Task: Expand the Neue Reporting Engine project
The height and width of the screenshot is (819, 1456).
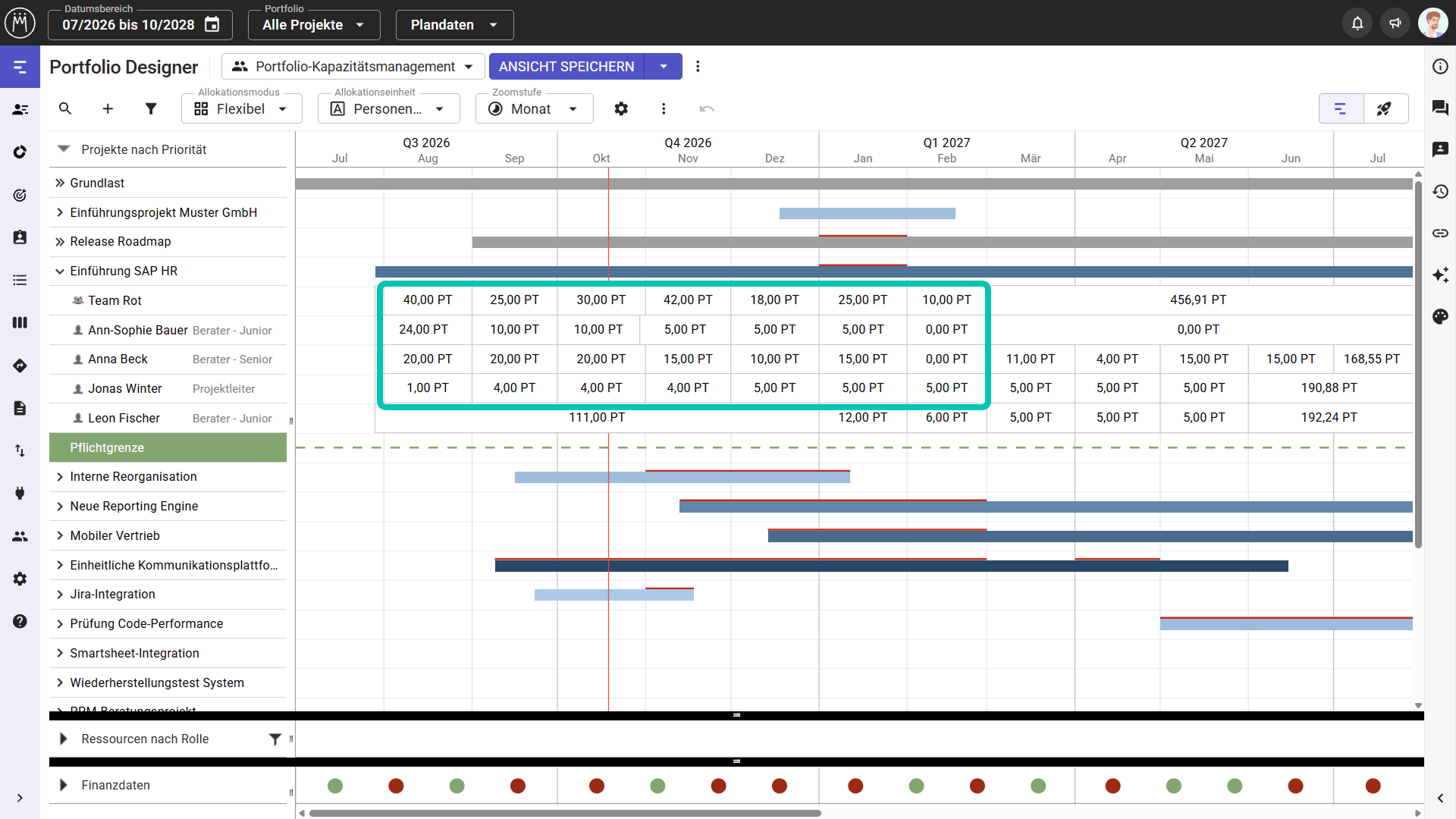Action: coord(60,506)
